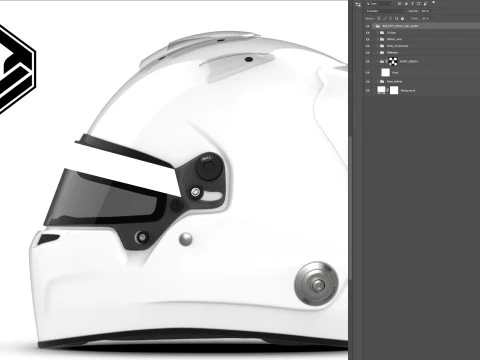Click folder icon of masked group
Viewport: 480px width, 360px height.
point(382,61)
